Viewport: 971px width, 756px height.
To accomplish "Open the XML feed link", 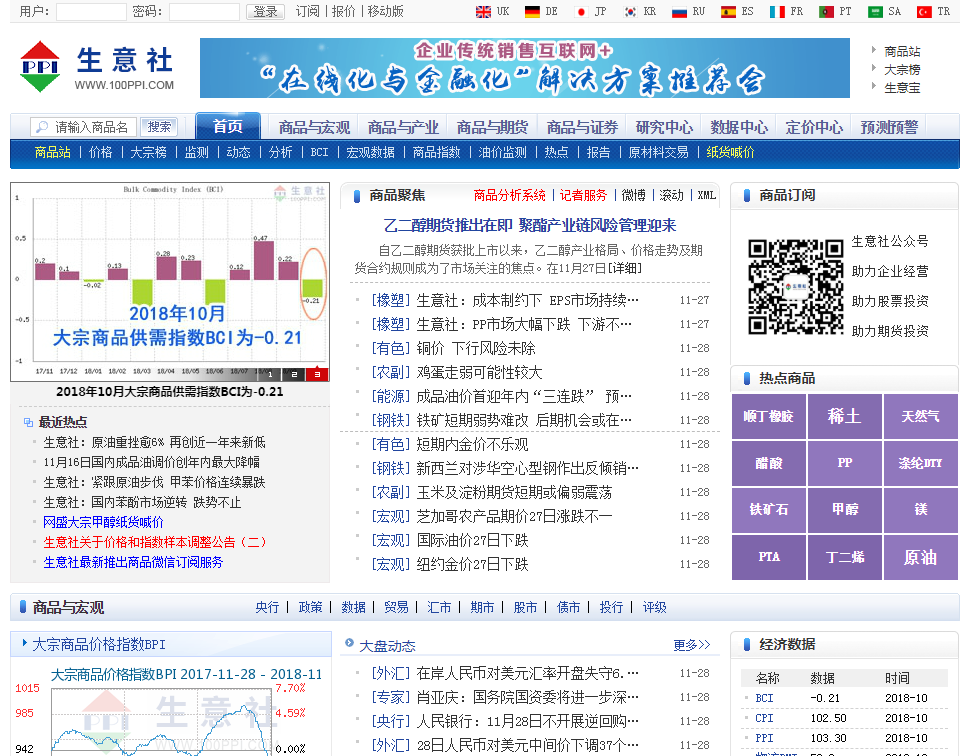I will click(707, 196).
